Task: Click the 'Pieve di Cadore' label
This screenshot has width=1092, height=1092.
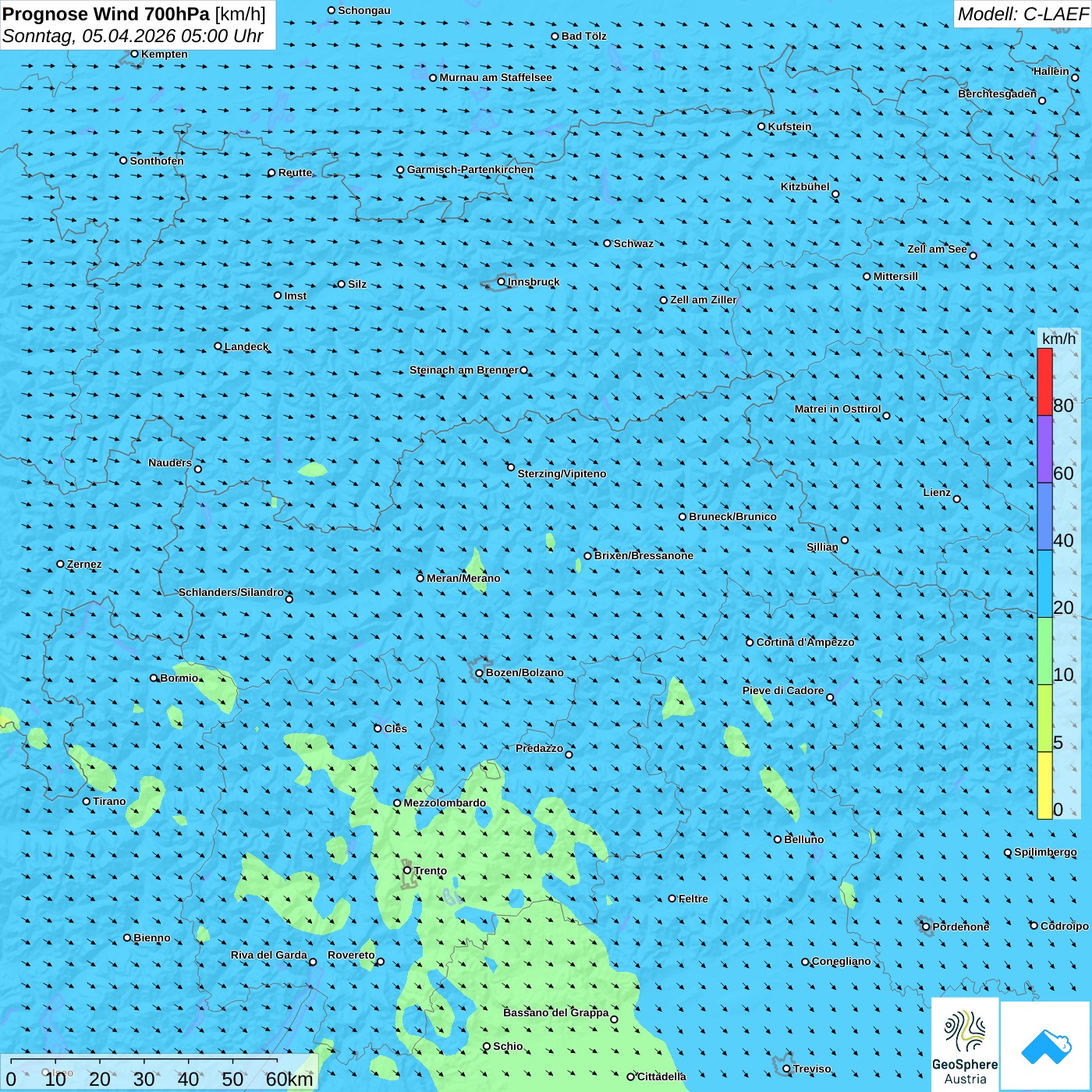Action: tap(783, 690)
